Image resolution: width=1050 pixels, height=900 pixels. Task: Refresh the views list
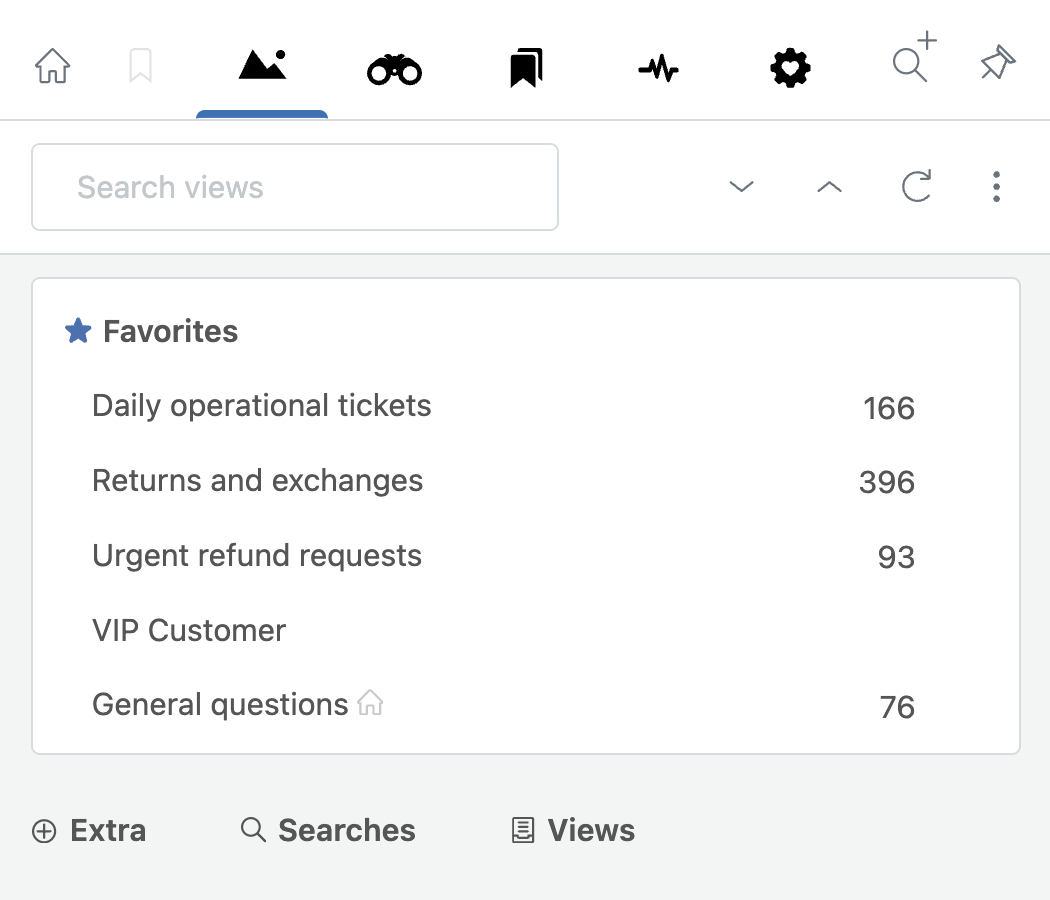(x=917, y=186)
